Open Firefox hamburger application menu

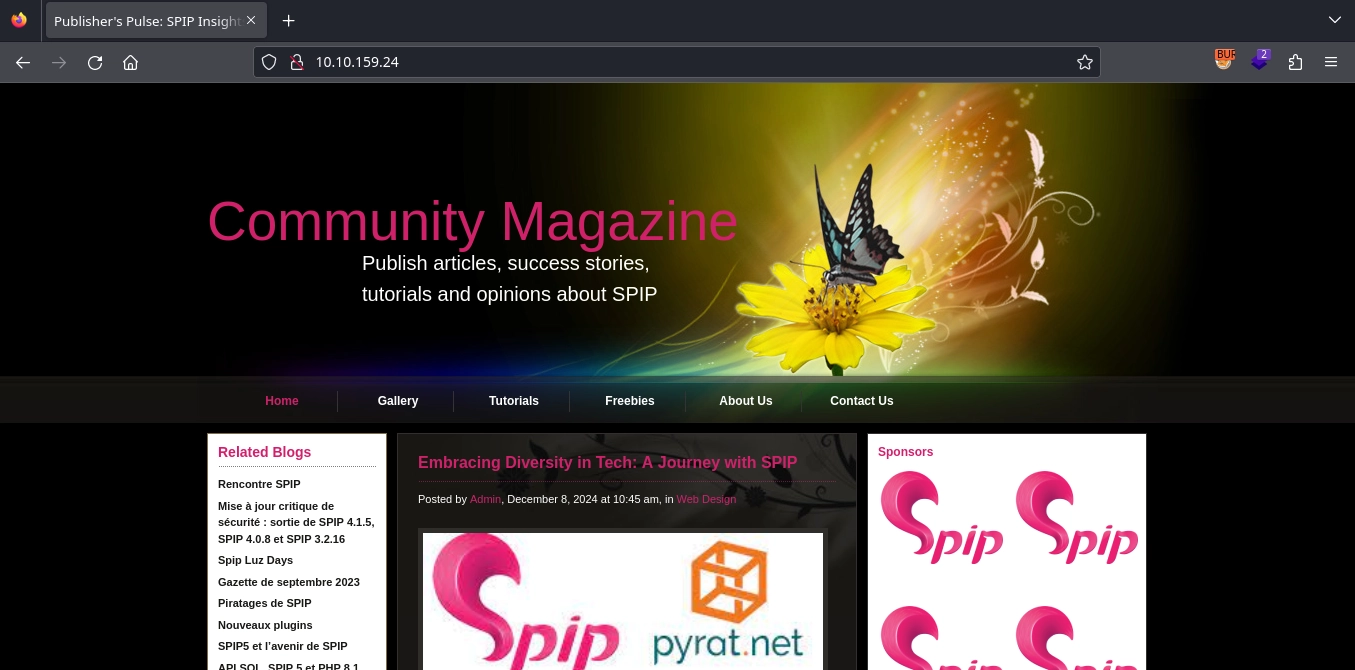click(x=1331, y=62)
